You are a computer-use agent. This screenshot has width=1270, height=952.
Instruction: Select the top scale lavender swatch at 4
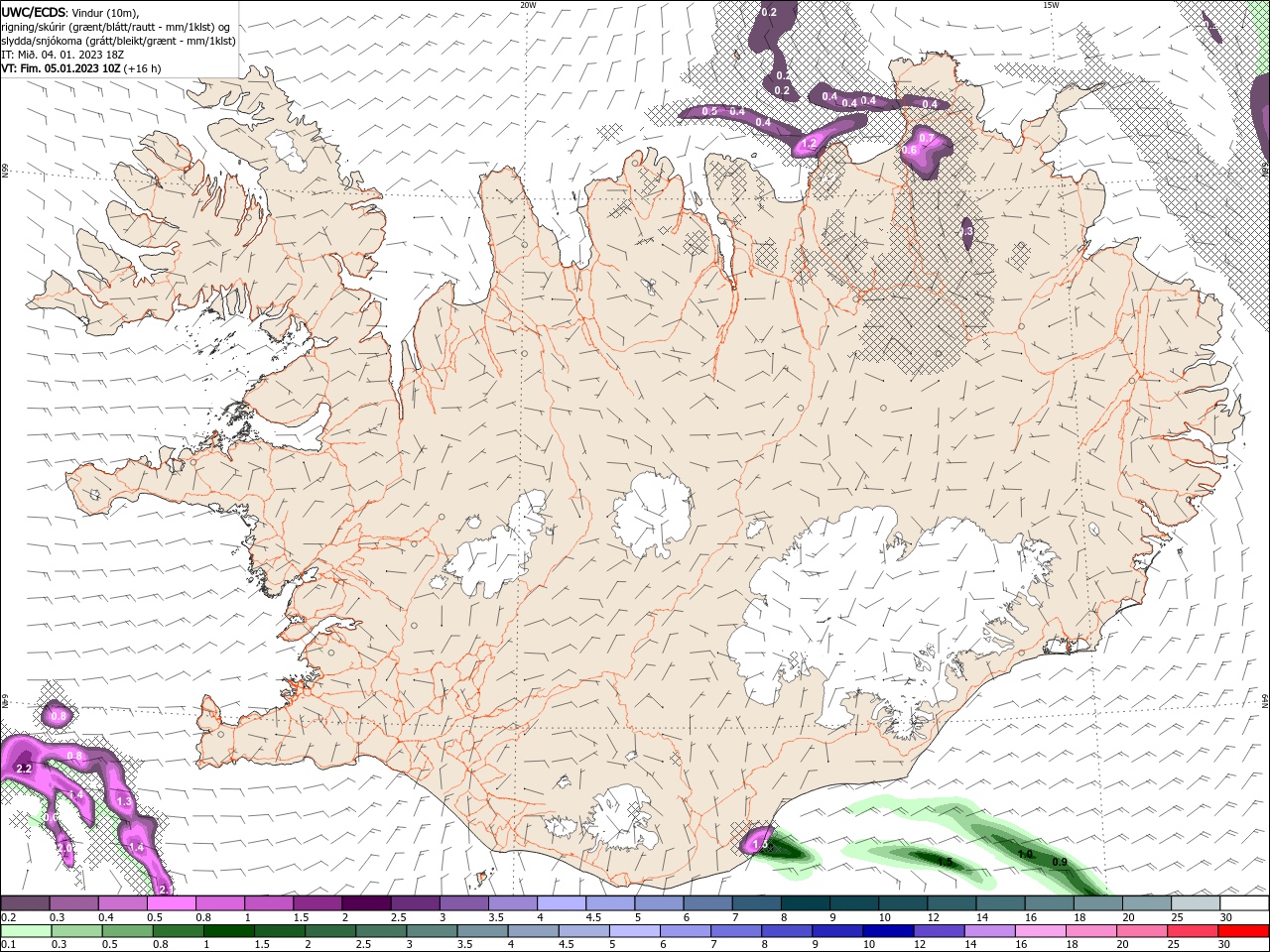click(x=562, y=903)
